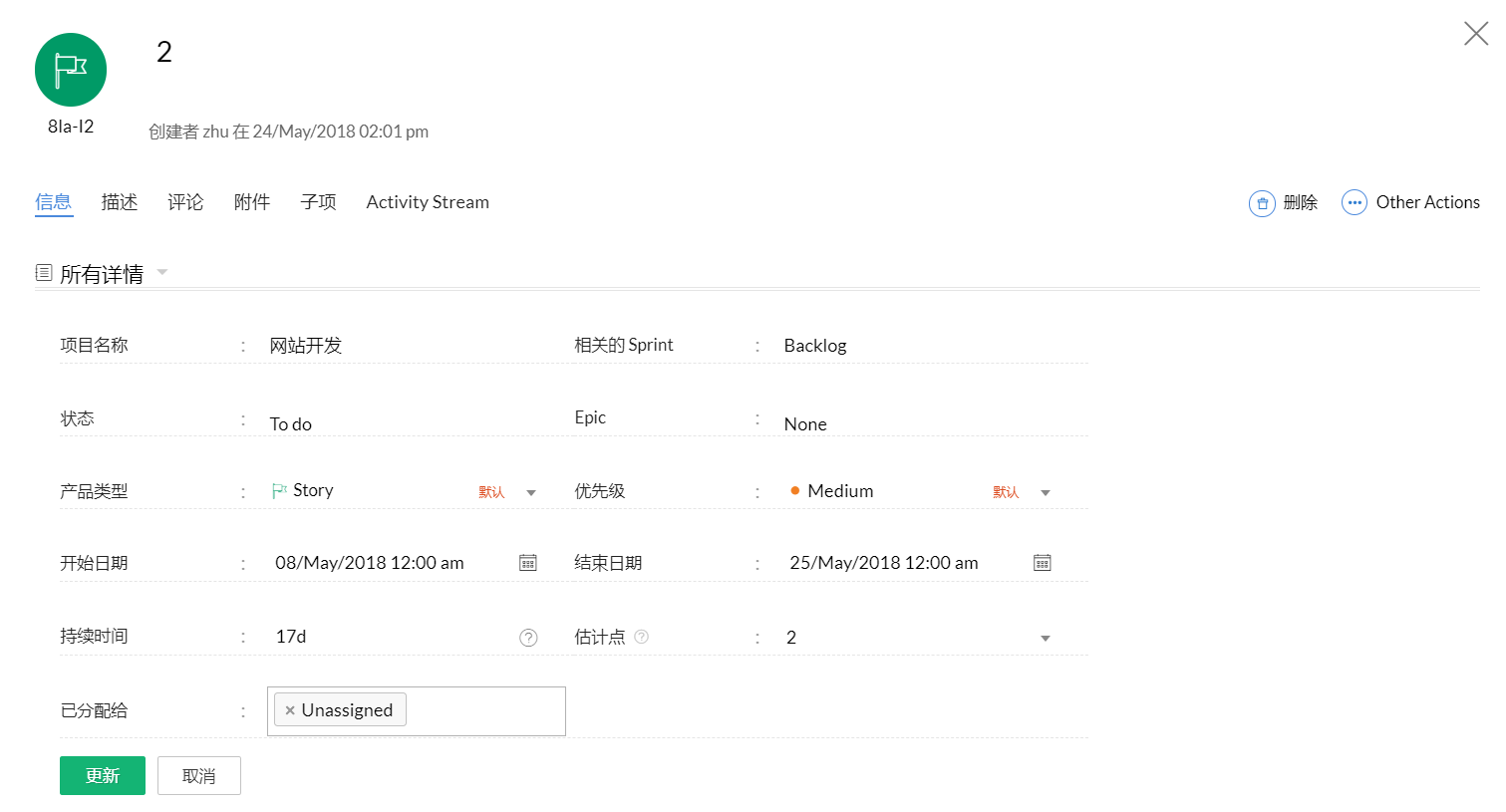The width and height of the screenshot is (1506, 812).
Task: Open start date calendar picker
Action: 528,563
